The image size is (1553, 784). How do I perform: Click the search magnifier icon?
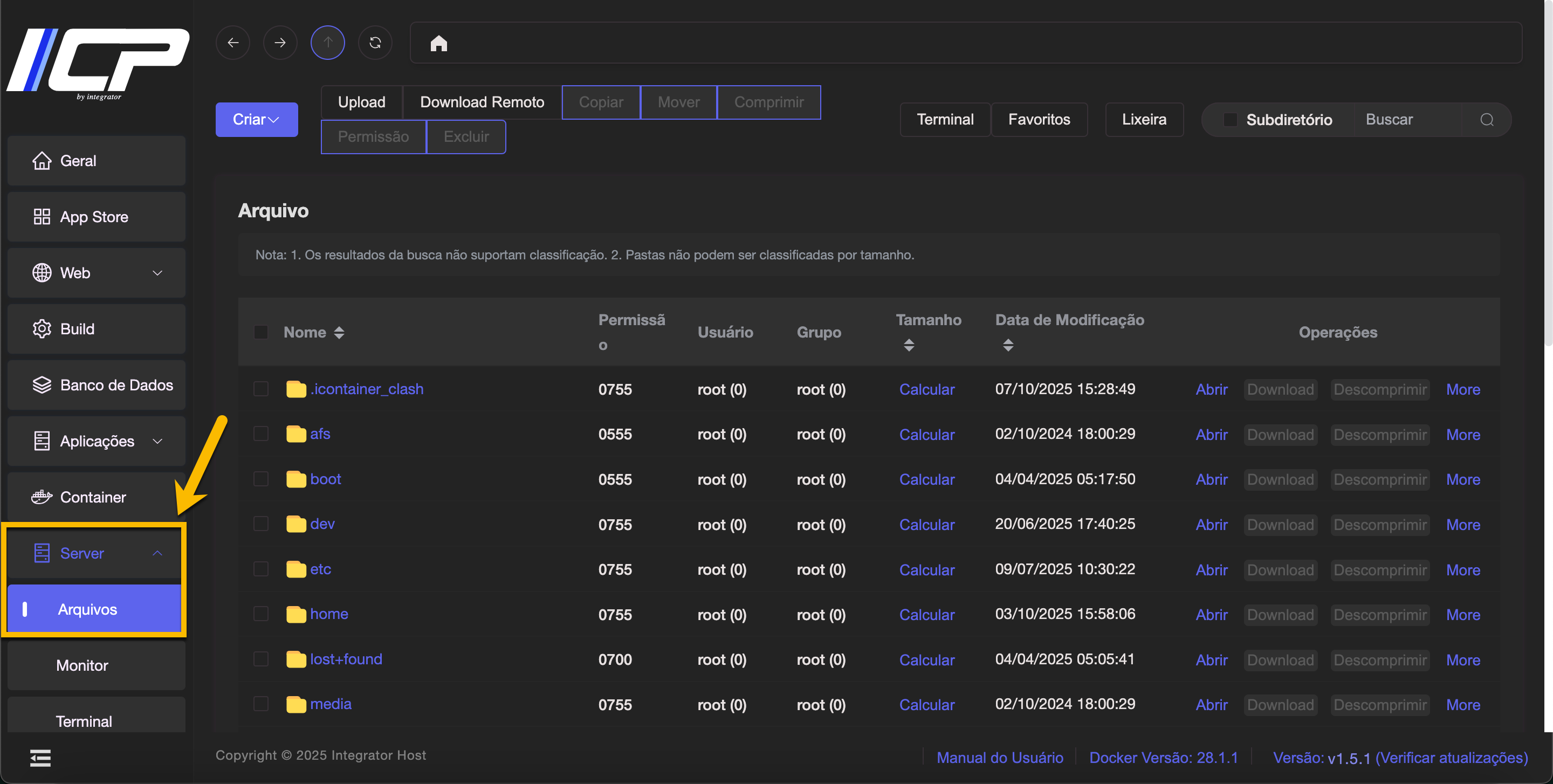[x=1487, y=119]
